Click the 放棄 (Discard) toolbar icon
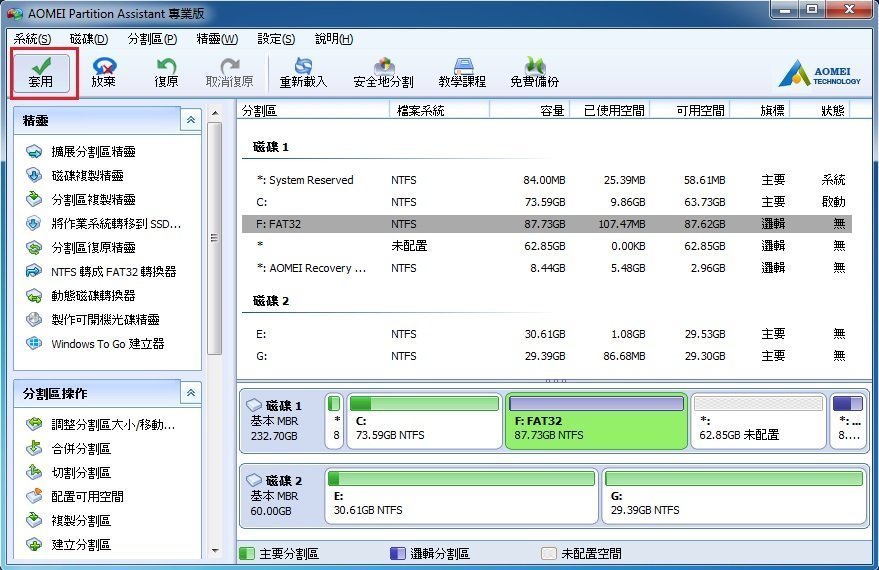 [x=104, y=73]
